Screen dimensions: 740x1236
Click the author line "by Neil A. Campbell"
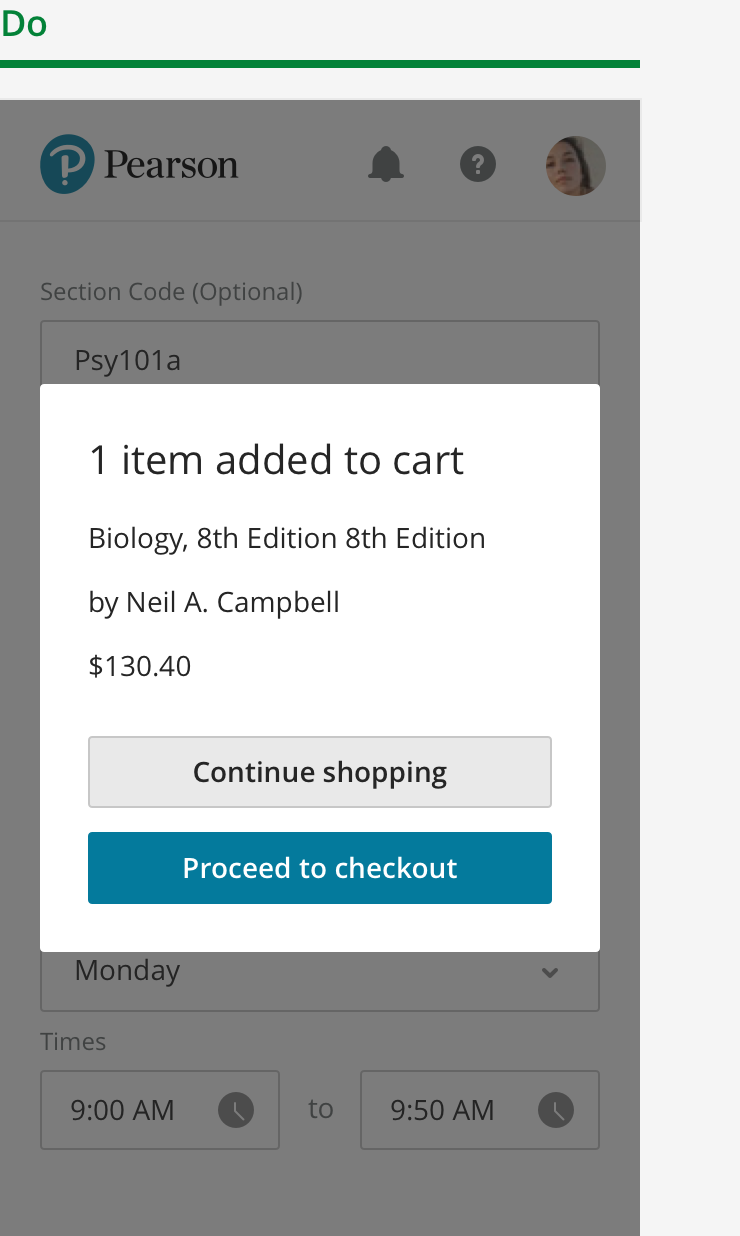pos(214,602)
